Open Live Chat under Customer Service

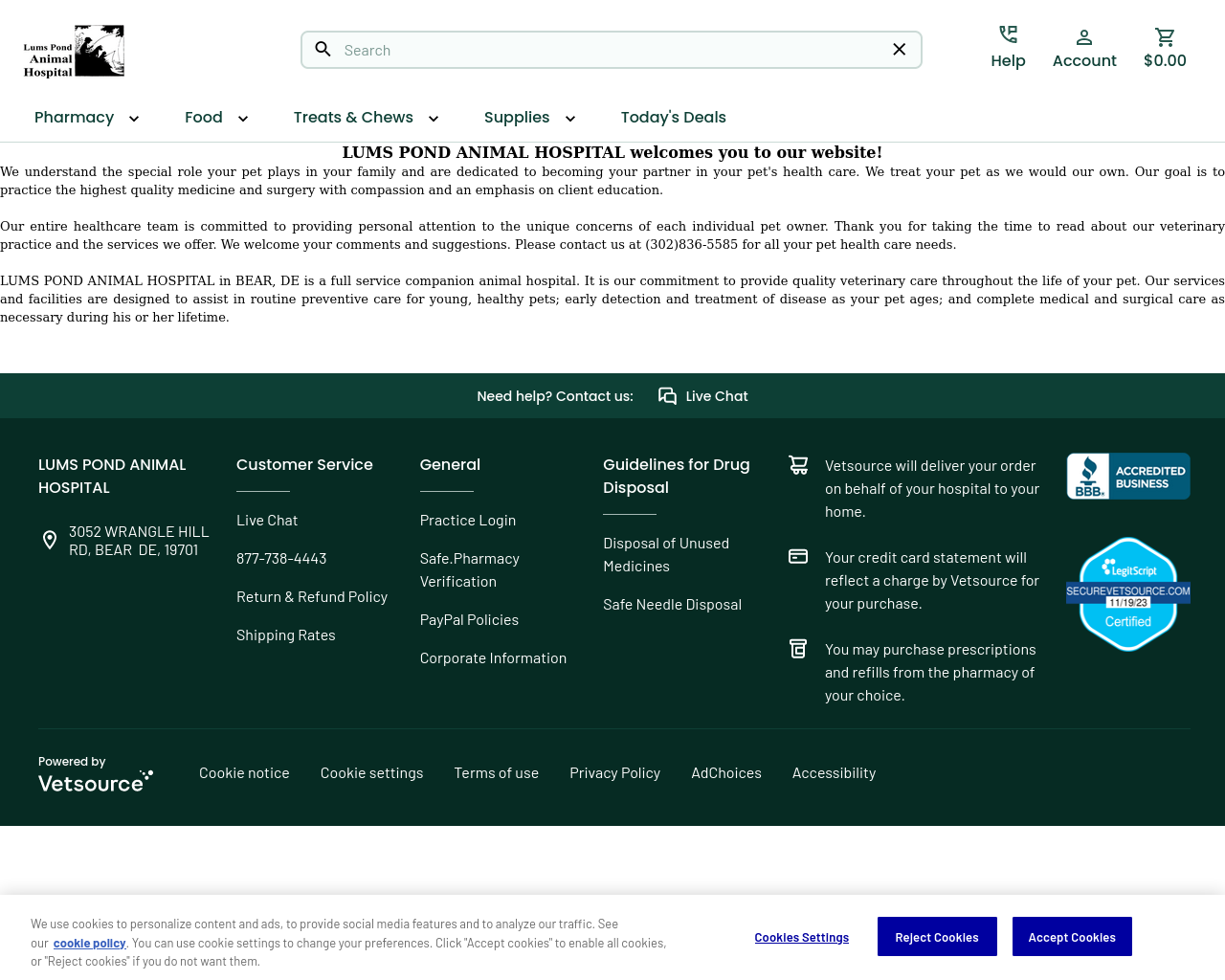coord(267,520)
